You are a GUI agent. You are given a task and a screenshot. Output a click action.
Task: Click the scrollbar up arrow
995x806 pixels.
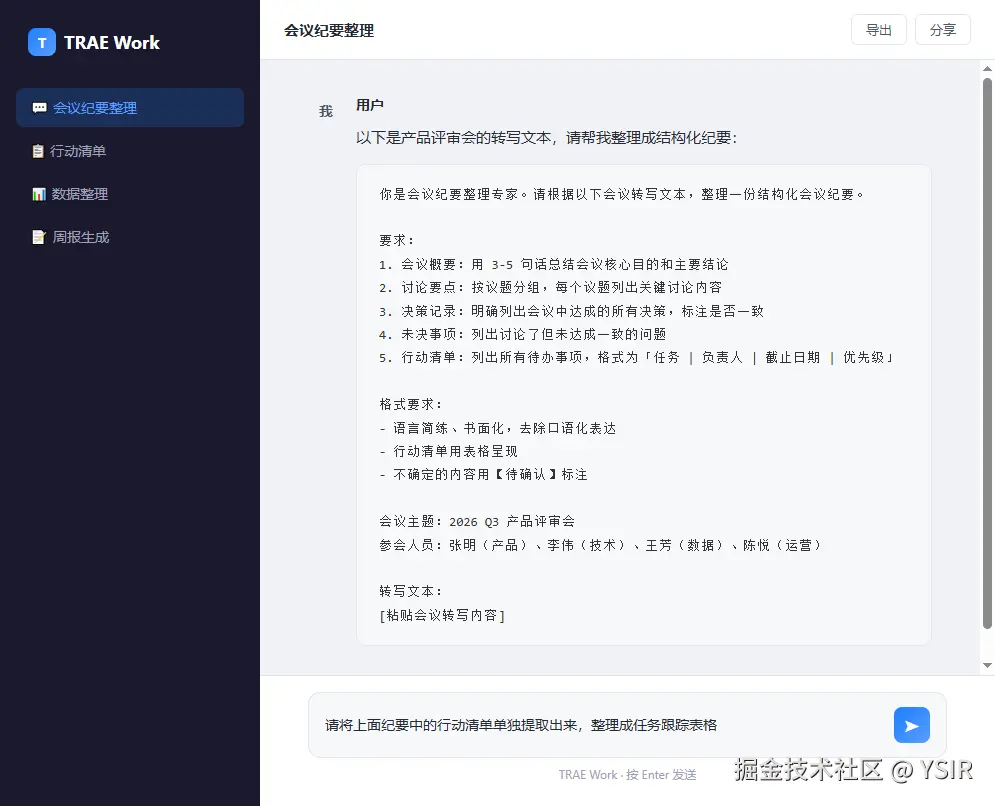click(x=987, y=69)
